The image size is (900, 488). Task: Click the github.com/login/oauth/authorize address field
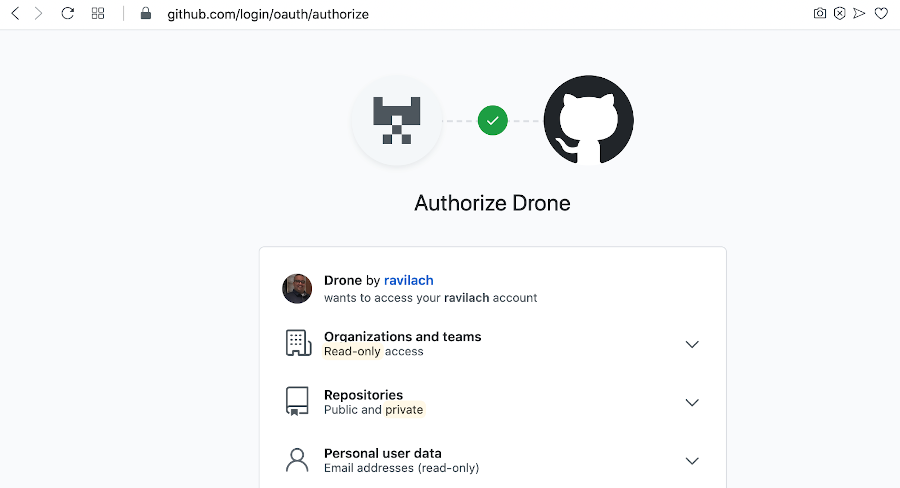[x=268, y=14]
